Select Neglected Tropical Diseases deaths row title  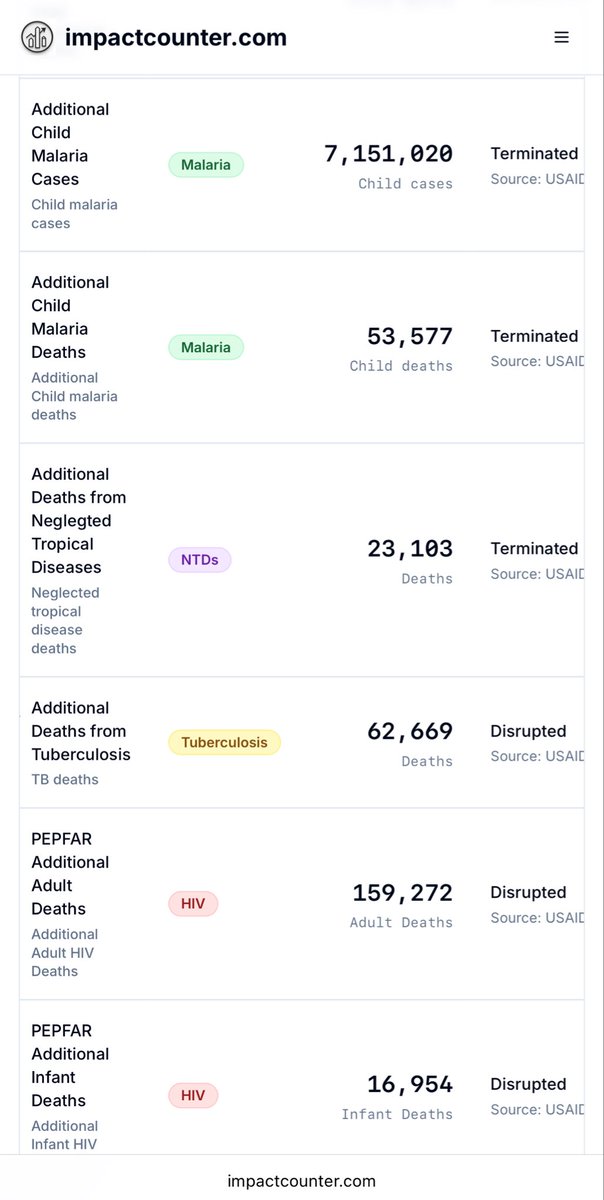[x=78, y=520]
